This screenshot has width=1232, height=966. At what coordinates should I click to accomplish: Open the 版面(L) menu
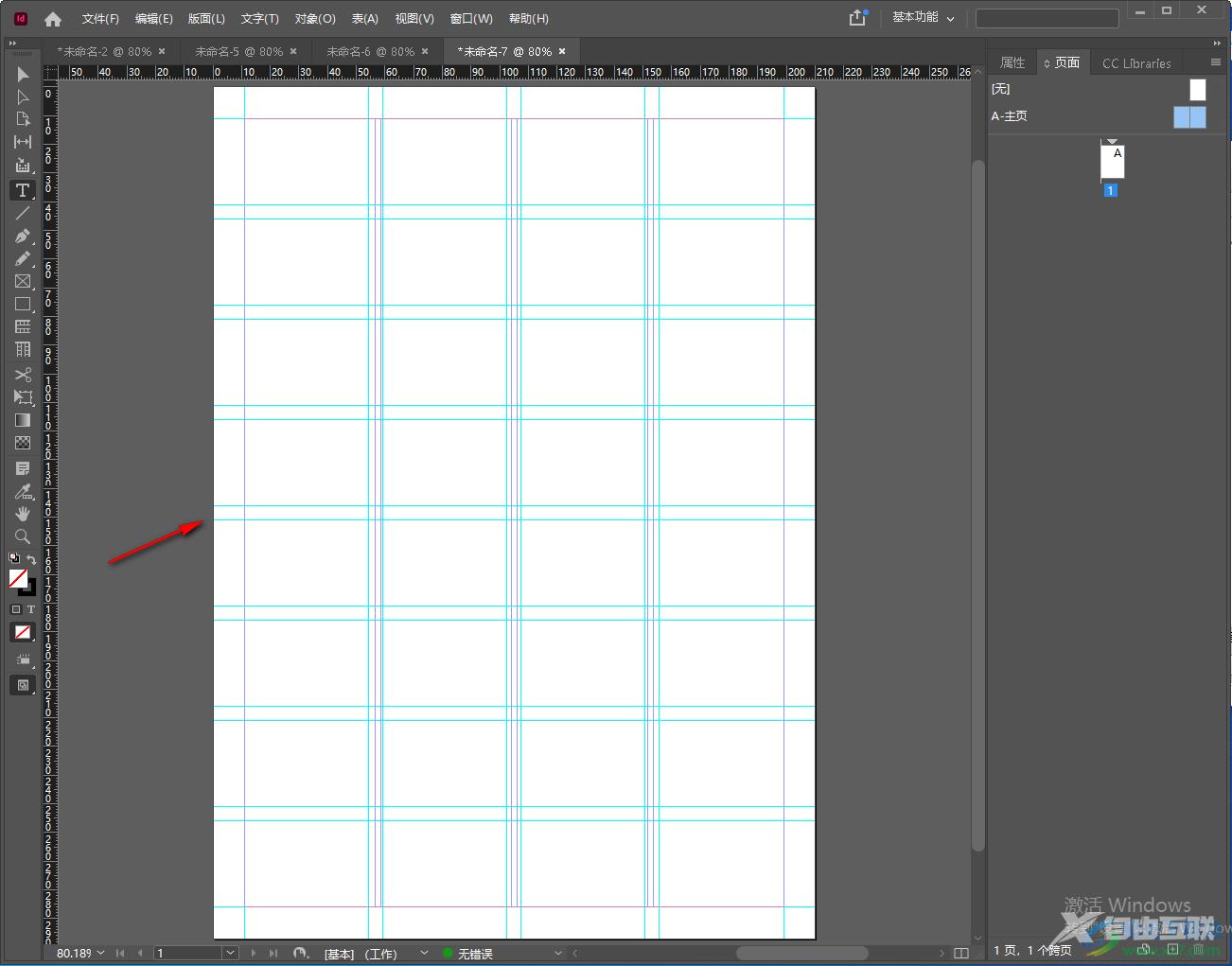click(x=206, y=19)
